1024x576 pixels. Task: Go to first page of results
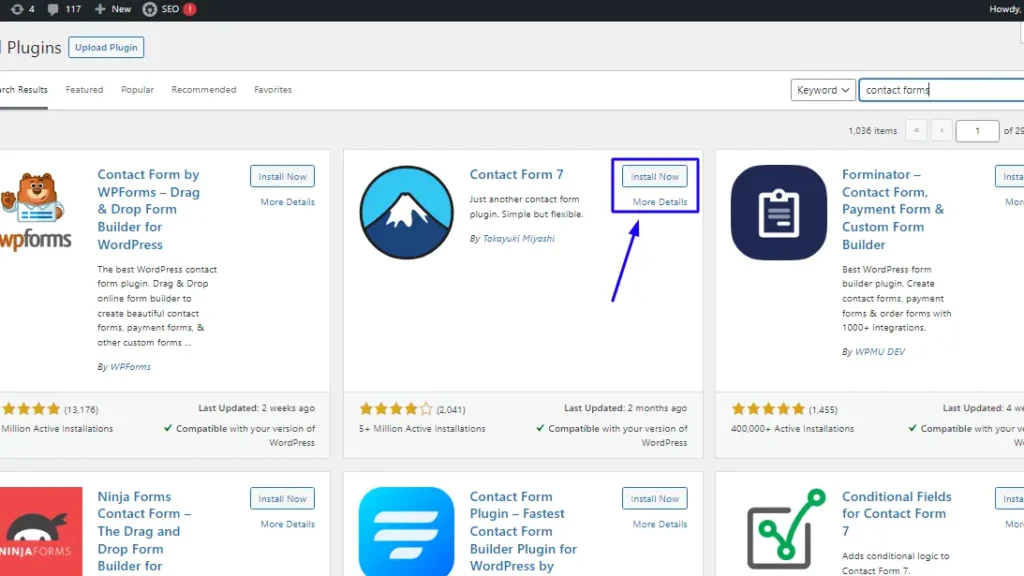[x=916, y=131]
